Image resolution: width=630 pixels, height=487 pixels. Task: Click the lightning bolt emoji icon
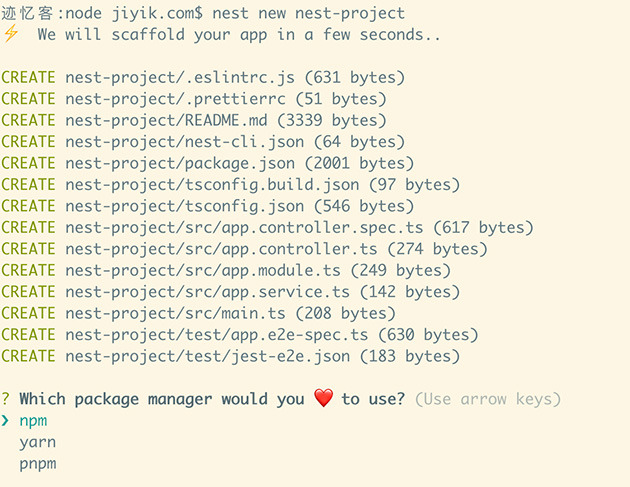11,33
